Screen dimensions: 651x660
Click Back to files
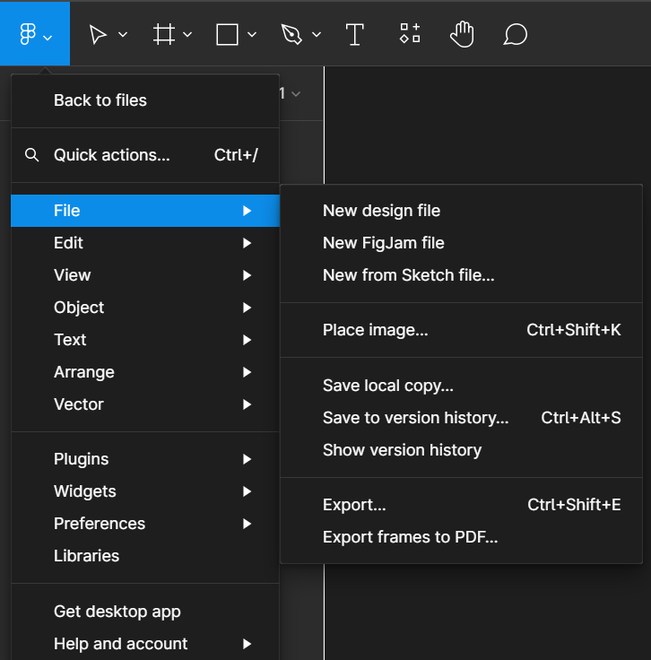(x=100, y=100)
